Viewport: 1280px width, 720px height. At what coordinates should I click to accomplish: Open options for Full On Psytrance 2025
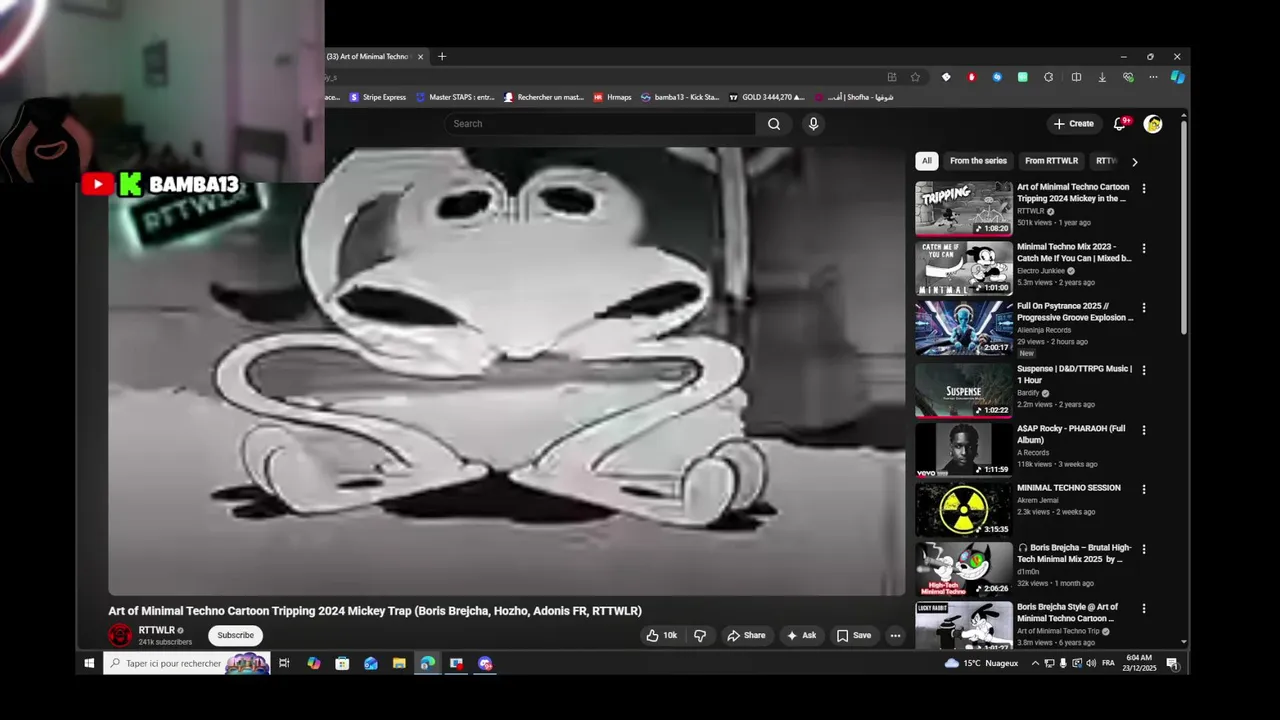pyautogui.click(x=1144, y=308)
